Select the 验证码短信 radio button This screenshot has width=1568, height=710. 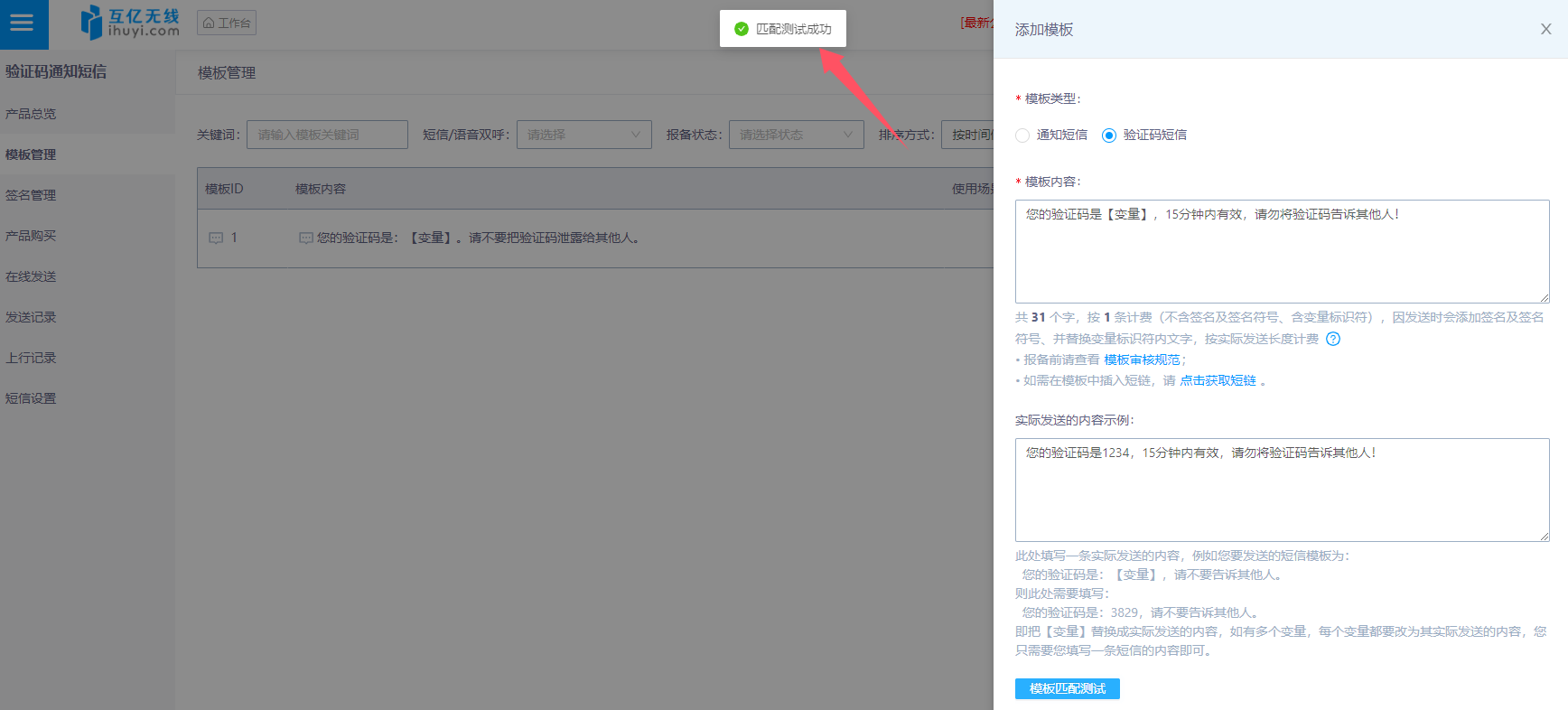1109,135
